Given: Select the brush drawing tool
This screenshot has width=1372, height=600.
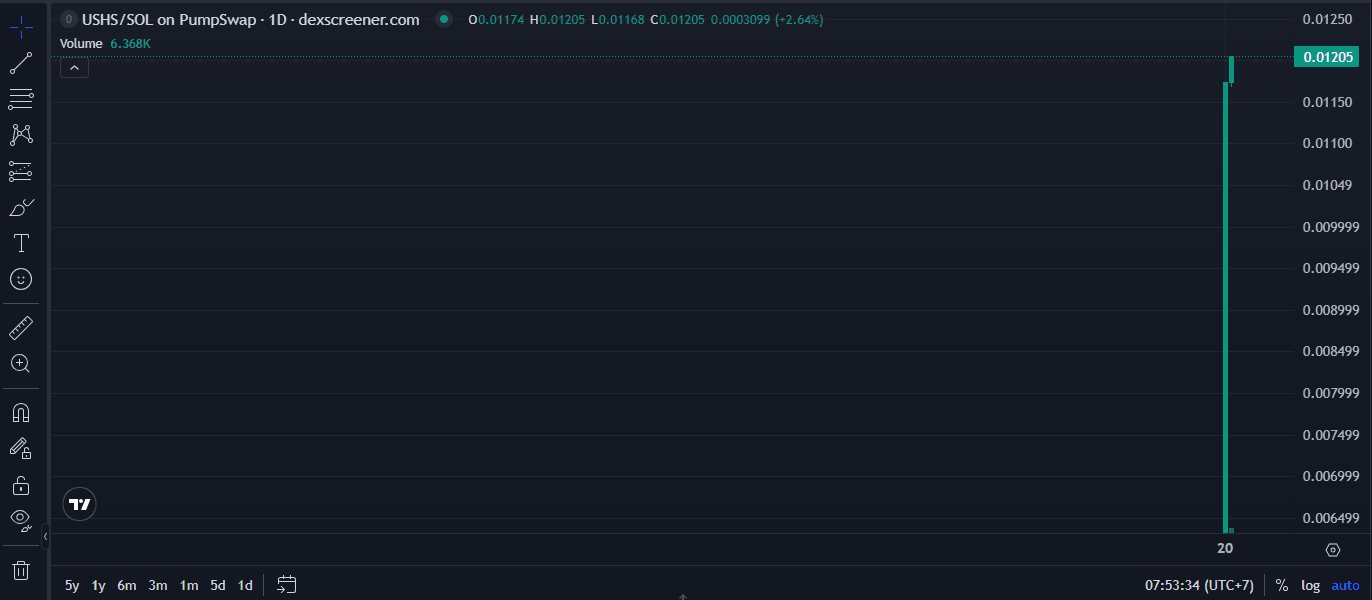Looking at the screenshot, I should (20, 207).
